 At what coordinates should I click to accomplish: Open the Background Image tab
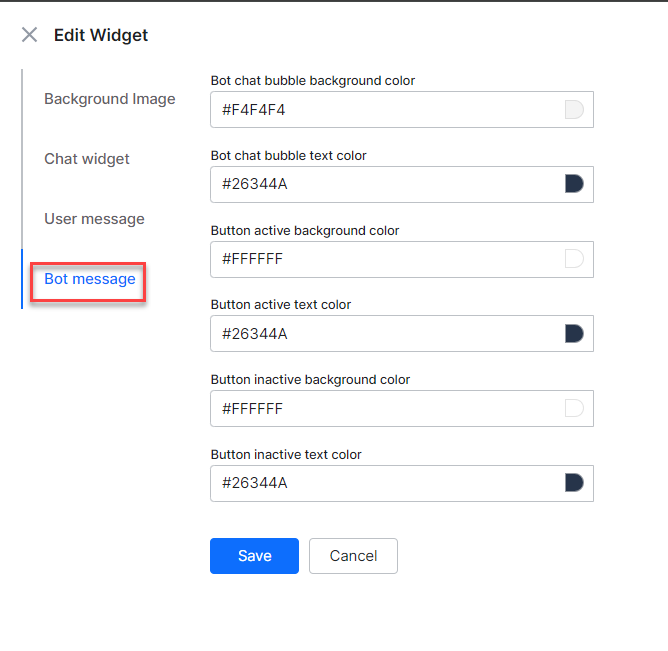[109, 99]
